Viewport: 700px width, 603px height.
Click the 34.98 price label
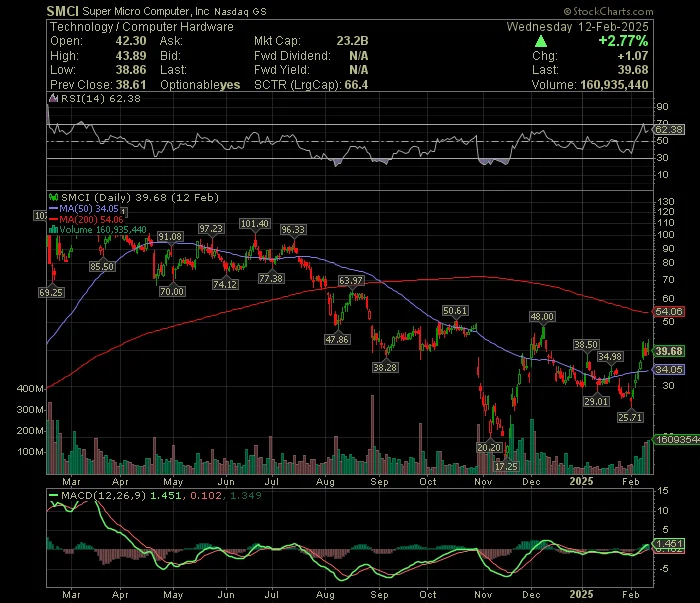[610, 356]
